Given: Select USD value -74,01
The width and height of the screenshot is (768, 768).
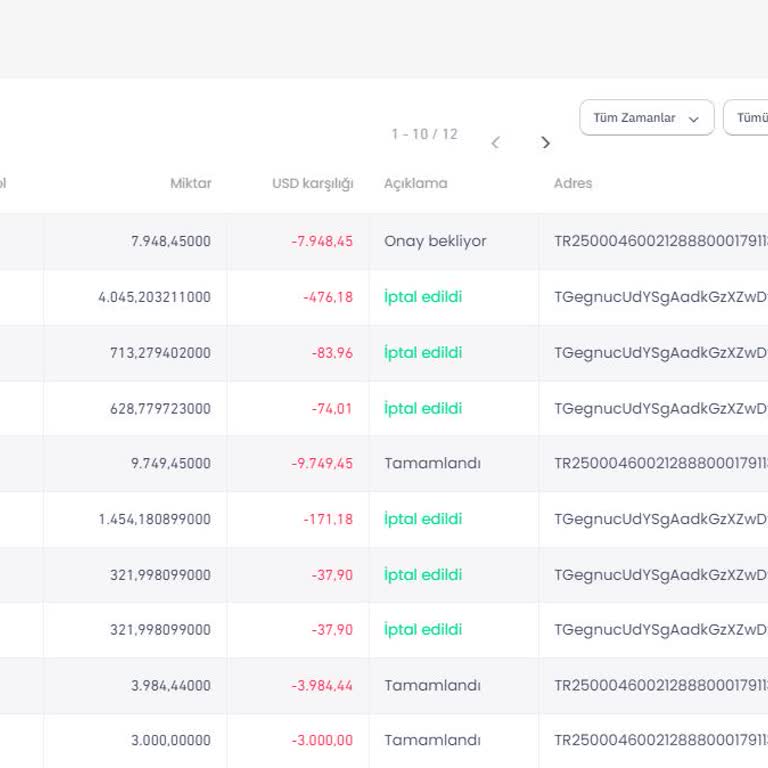Looking at the screenshot, I should [333, 408].
